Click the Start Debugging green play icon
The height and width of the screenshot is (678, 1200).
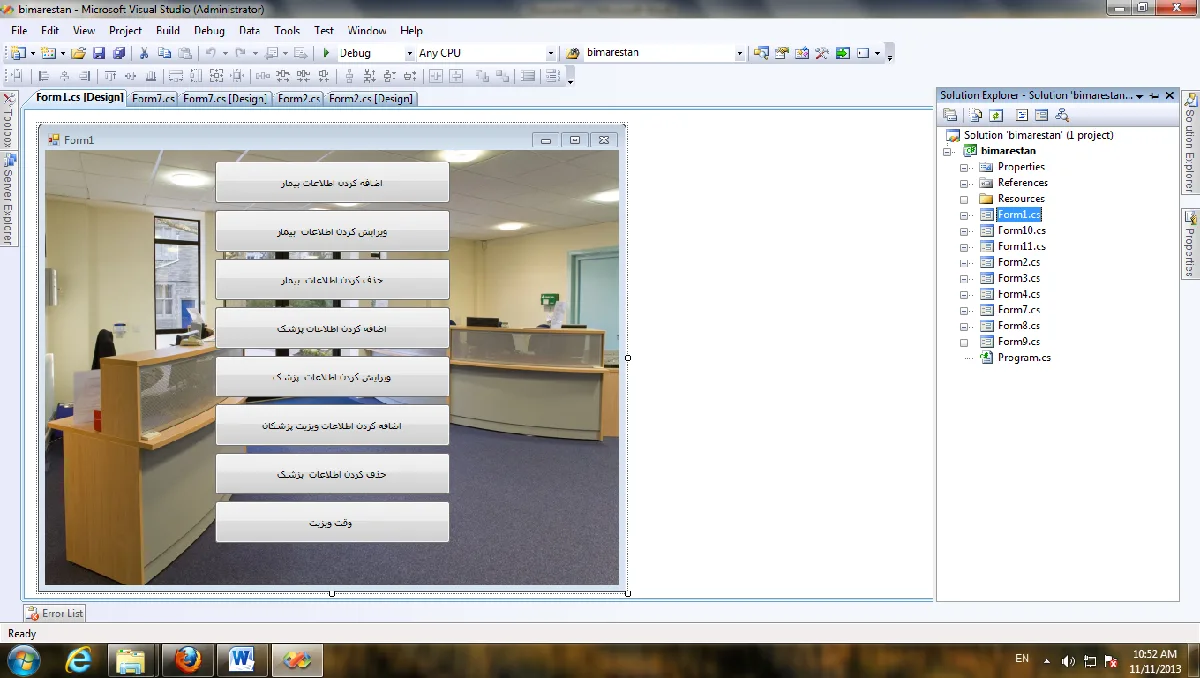pos(326,53)
